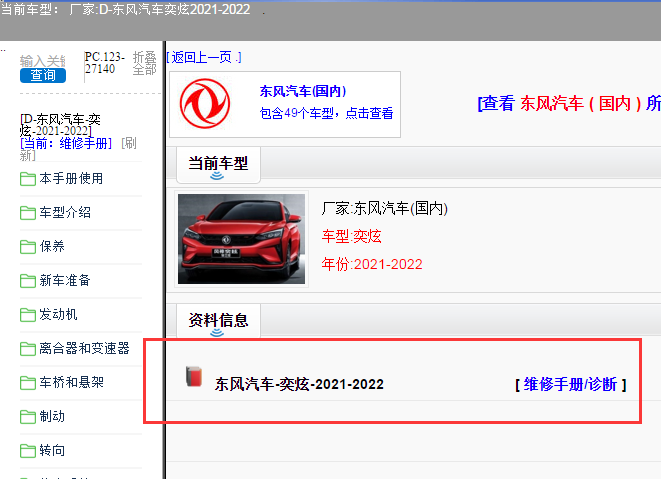
Task: Click folder icon beside 离合器和变速器
Action: coord(28,349)
